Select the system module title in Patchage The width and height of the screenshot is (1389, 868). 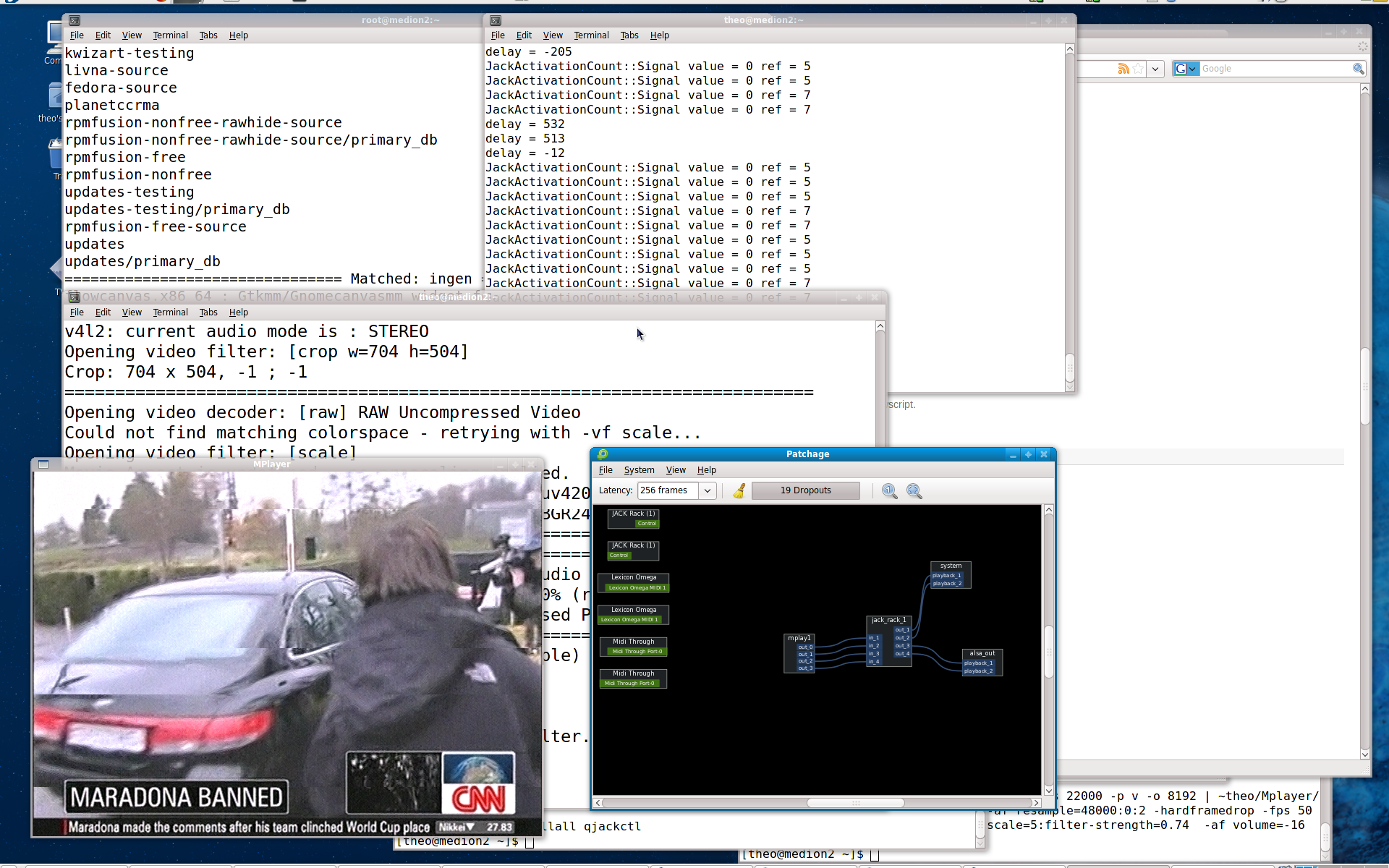point(951,566)
